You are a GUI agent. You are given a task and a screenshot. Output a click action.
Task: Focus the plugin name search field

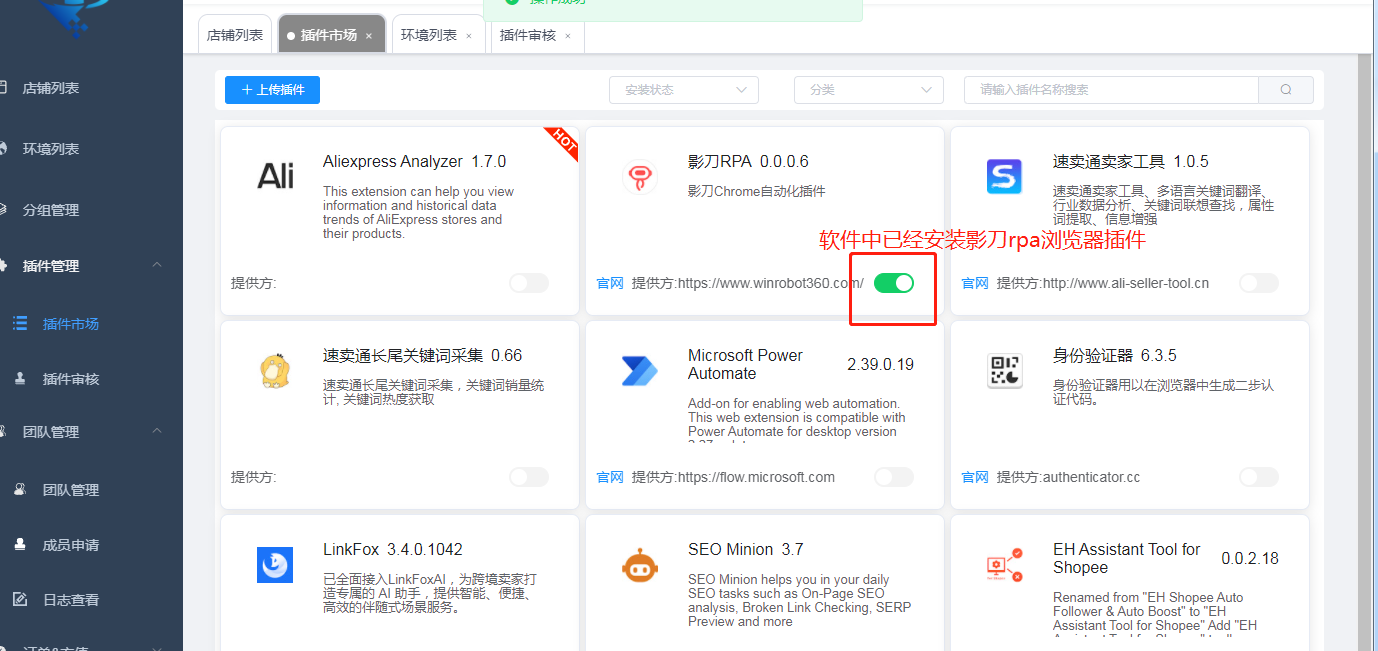coord(1111,90)
